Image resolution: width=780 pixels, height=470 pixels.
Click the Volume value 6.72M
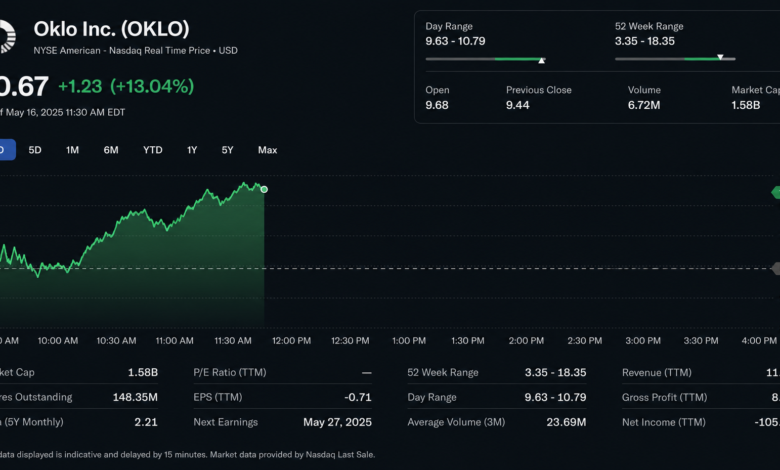644,105
